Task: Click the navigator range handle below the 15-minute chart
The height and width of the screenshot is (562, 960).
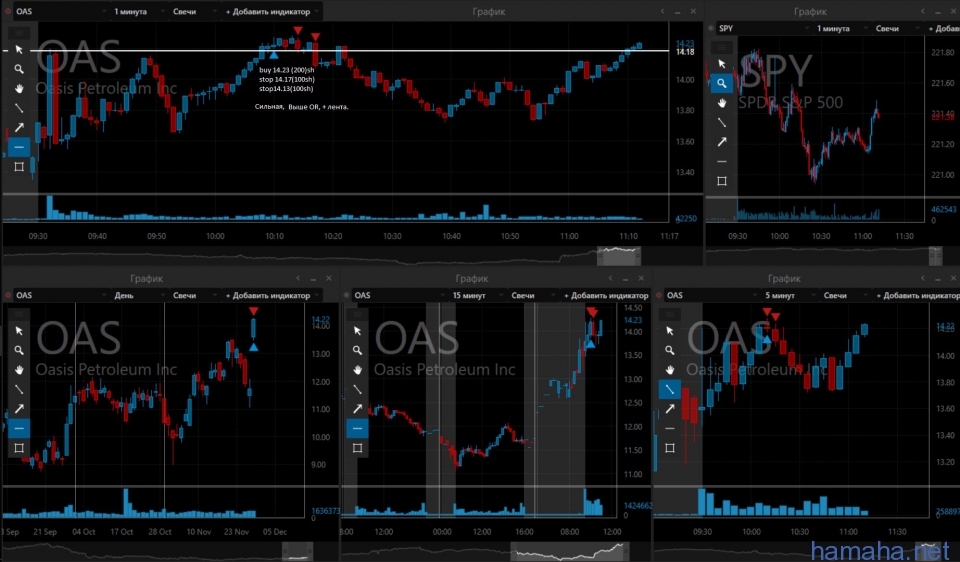Action: pos(569,551)
